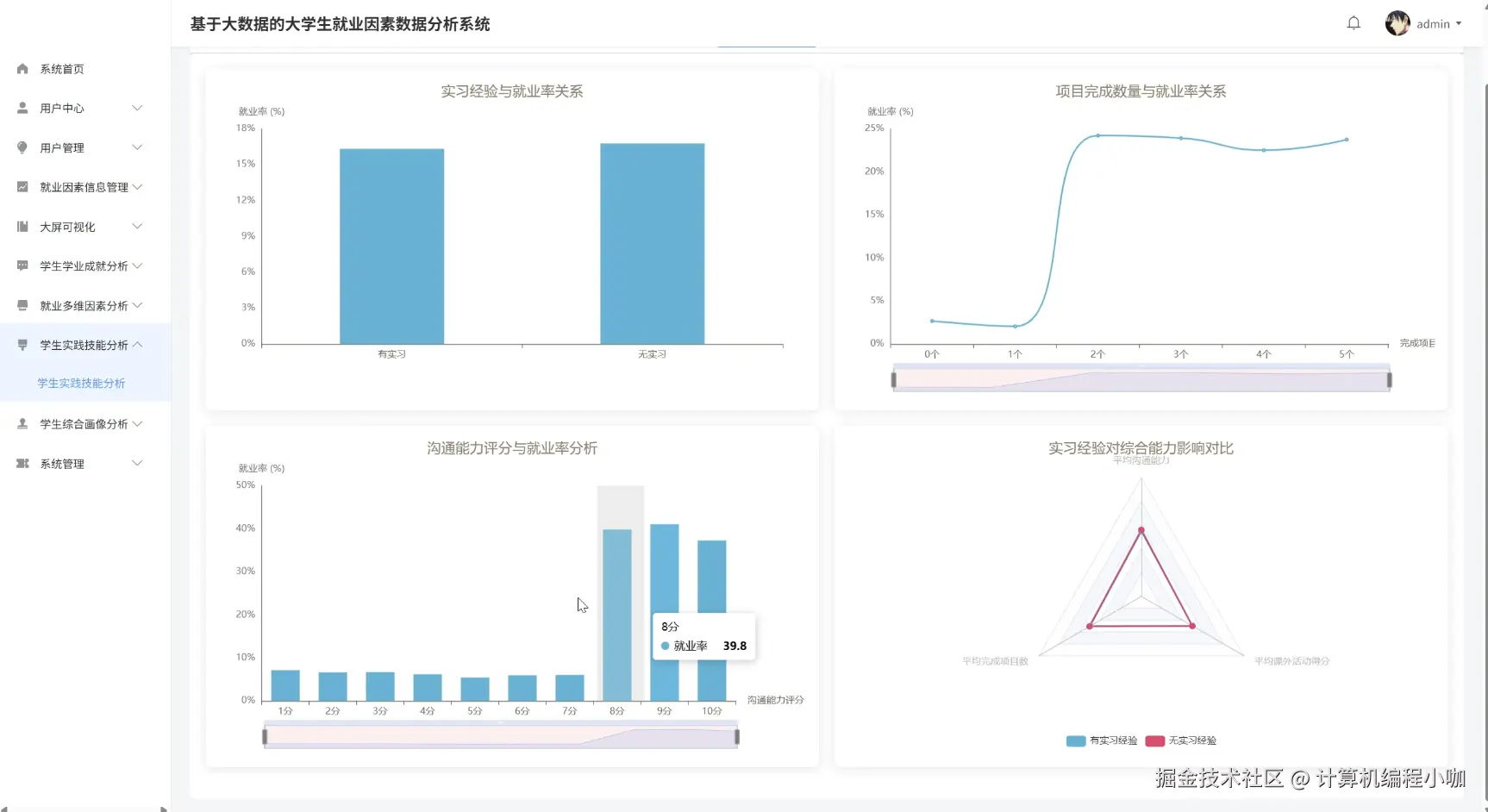Expand the 大屏可视化 chevron
Image resolution: width=1488 pixels, height=812 pixels.
point(137,227)
